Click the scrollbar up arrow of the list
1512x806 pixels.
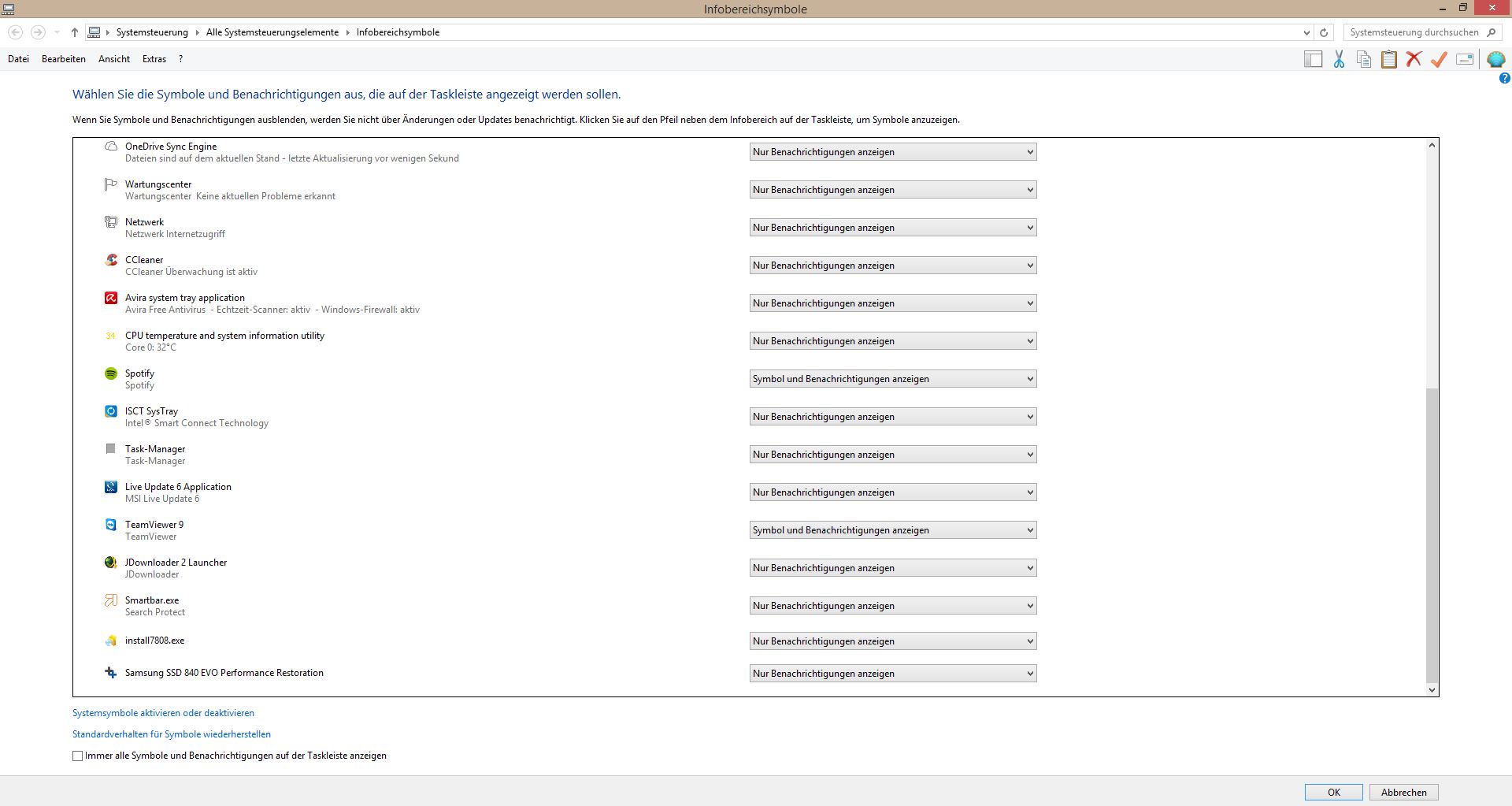click(x=1432, y=145)
